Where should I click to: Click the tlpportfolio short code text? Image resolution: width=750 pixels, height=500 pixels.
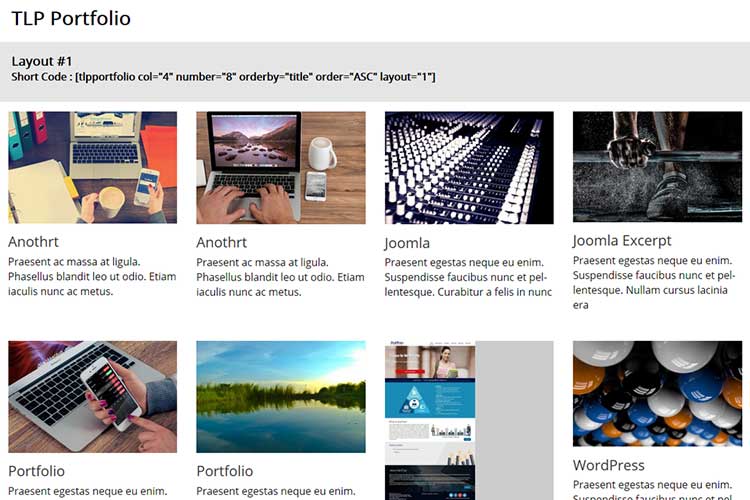point(223,77)
